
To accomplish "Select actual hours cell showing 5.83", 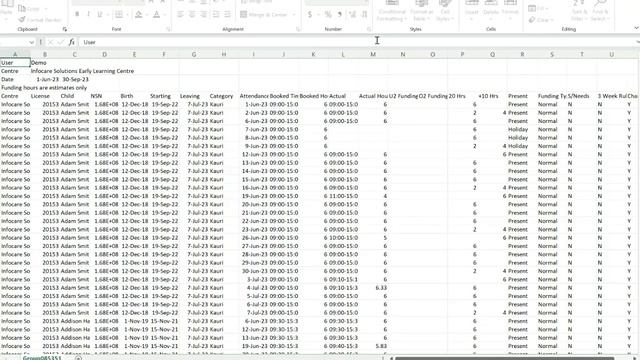I will click(373, 346).
